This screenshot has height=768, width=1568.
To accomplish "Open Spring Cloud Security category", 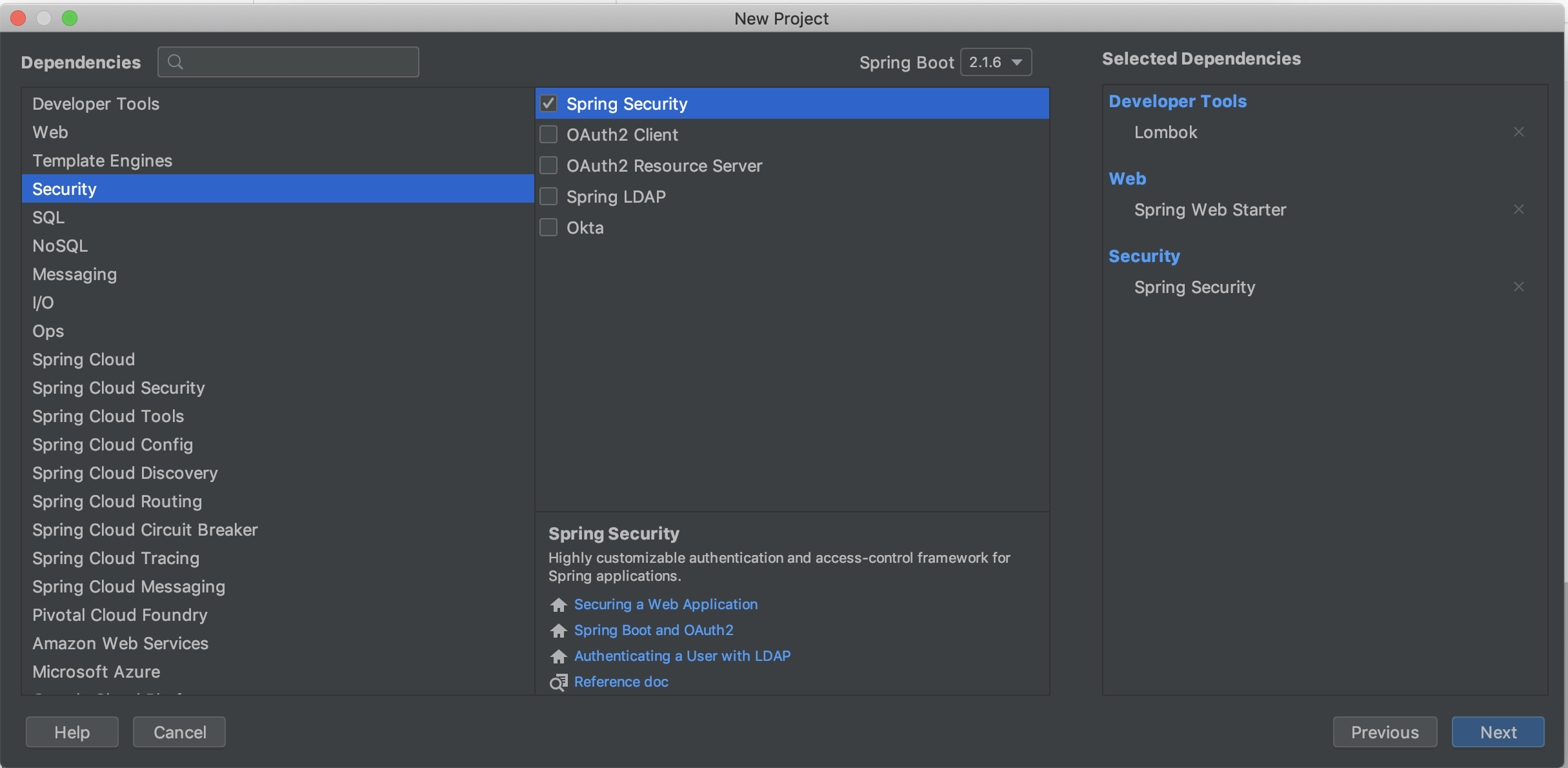I will 277,388.
